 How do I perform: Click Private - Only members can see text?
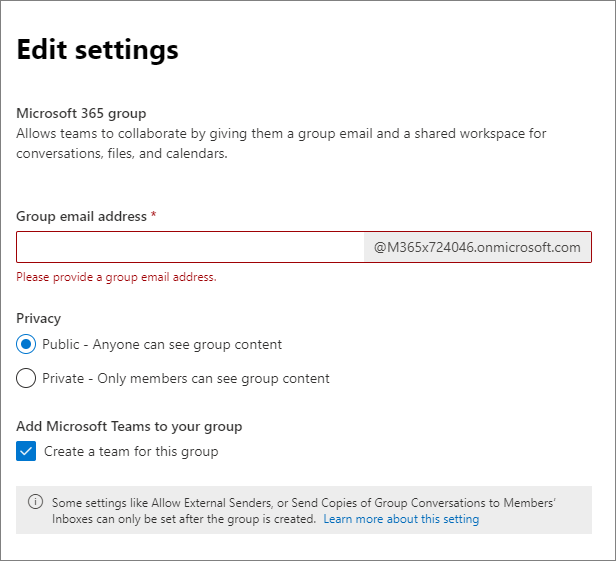pyautogui.click(x=186, y=378)
